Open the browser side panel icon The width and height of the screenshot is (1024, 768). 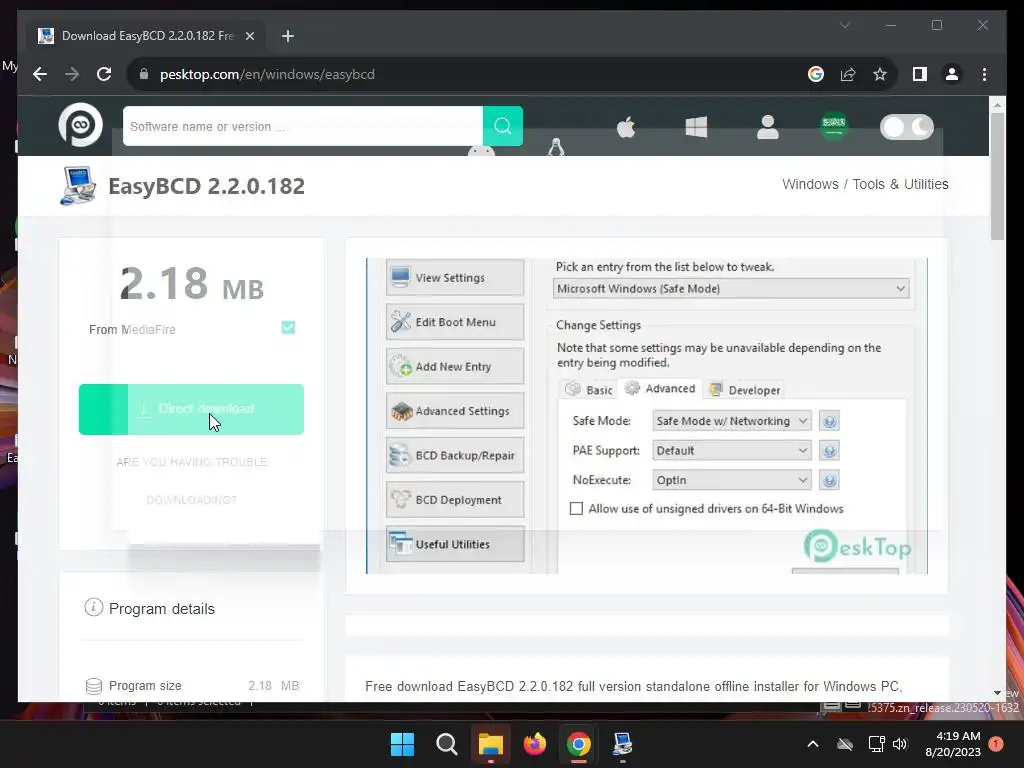920,74
